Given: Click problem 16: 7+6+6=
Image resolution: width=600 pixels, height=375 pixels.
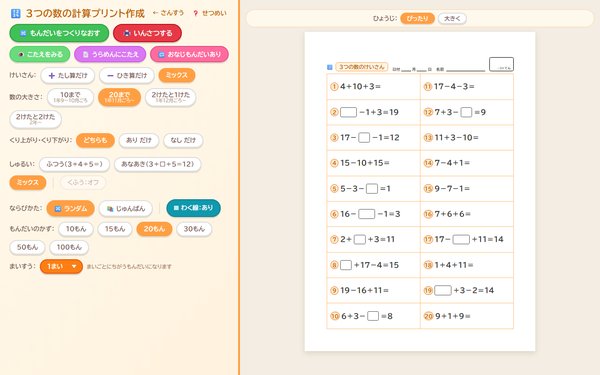Looking at the screenshot, I should tap(452, 214).
